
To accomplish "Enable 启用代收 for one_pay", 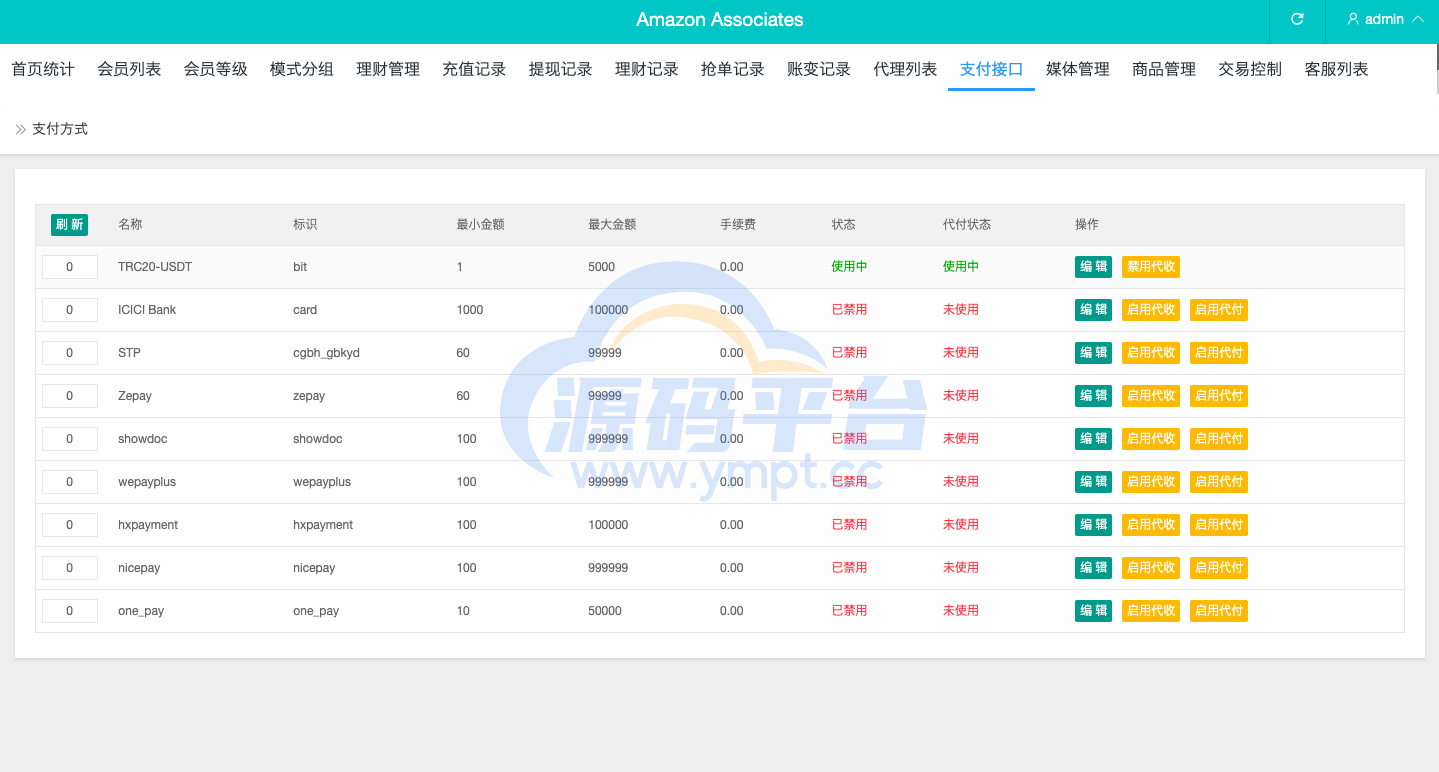I will pyautogui.click(x=1151, y=611).
